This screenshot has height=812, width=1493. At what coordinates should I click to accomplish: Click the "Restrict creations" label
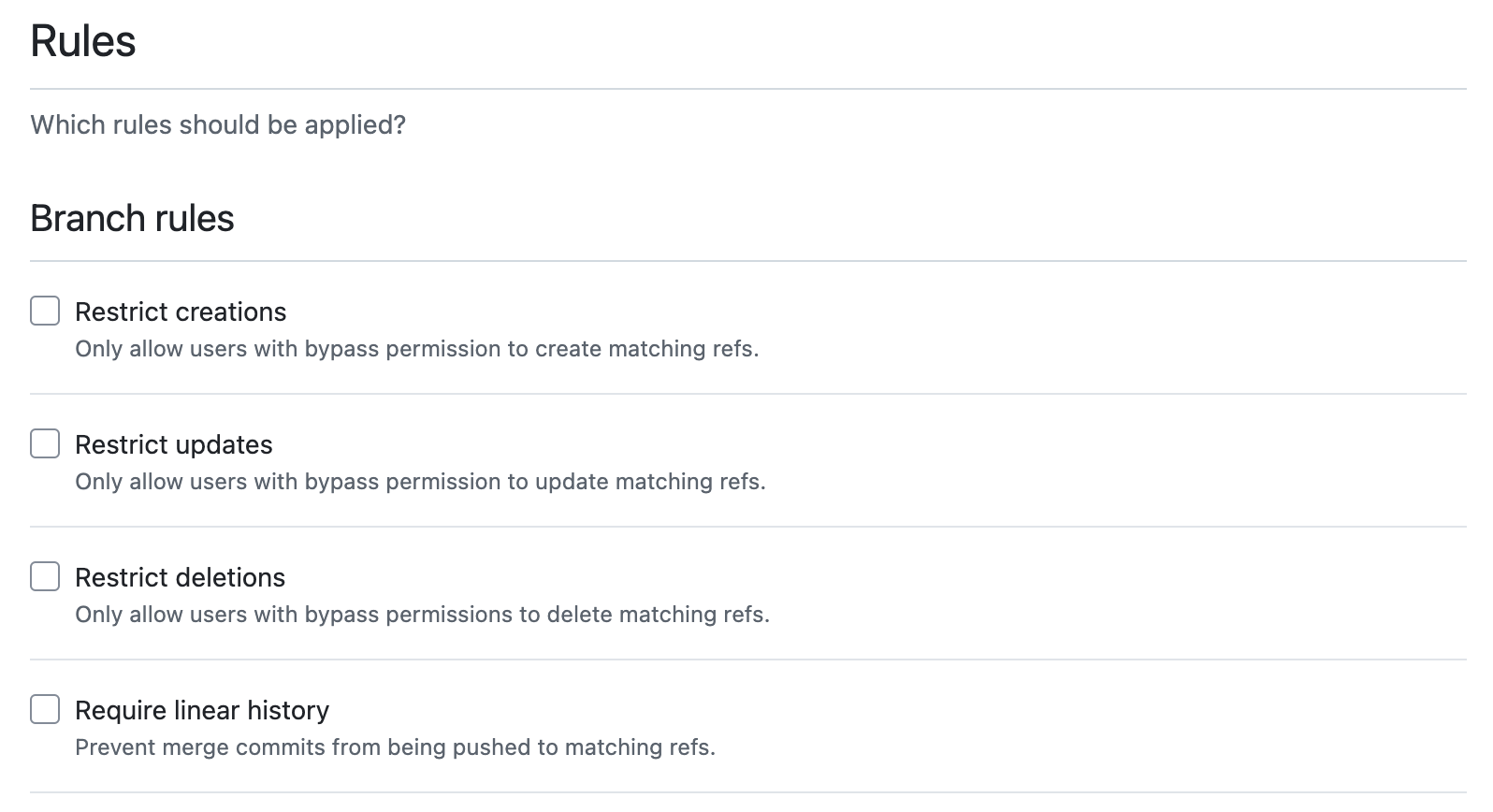181,312
